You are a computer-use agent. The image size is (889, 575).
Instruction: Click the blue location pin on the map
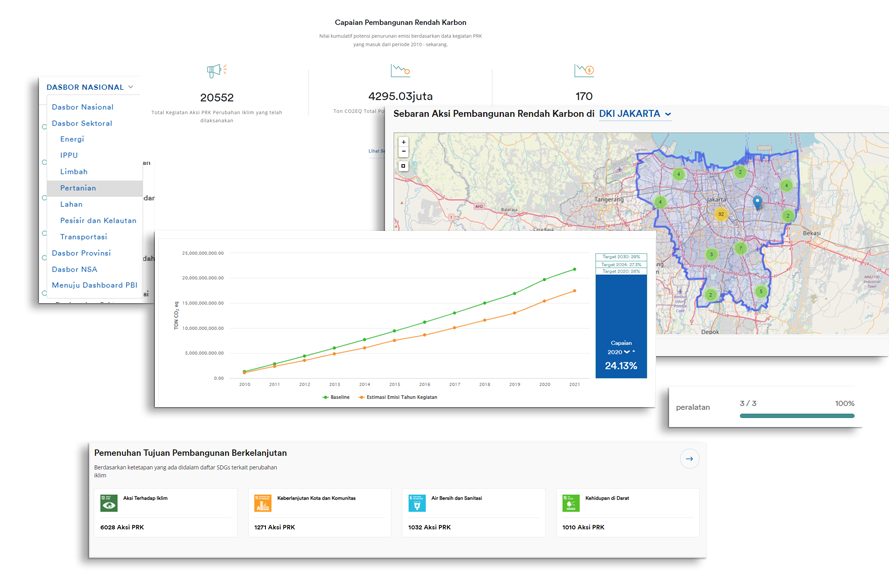757,203
